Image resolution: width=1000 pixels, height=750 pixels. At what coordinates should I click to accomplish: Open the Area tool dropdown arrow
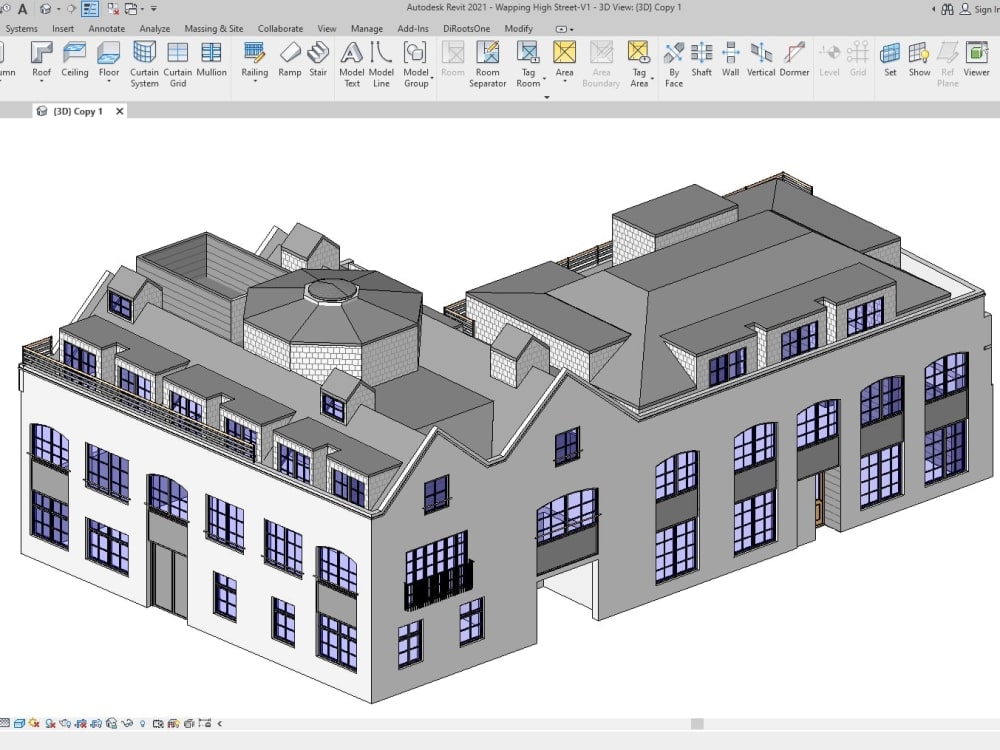[564, 82]
